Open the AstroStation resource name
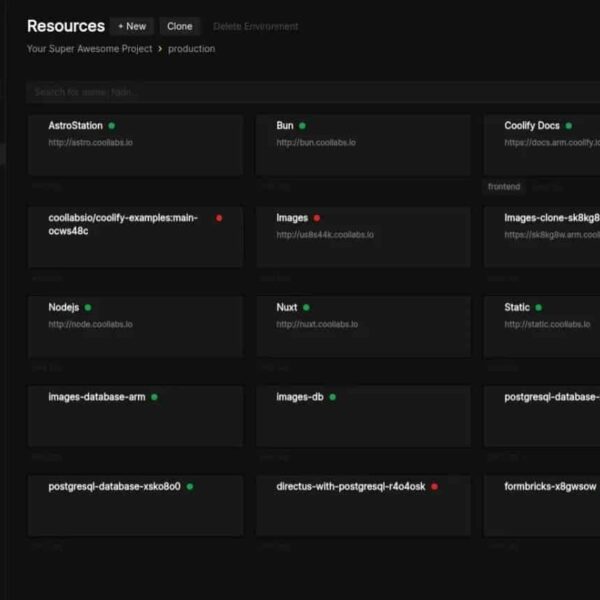 point(75,126)
